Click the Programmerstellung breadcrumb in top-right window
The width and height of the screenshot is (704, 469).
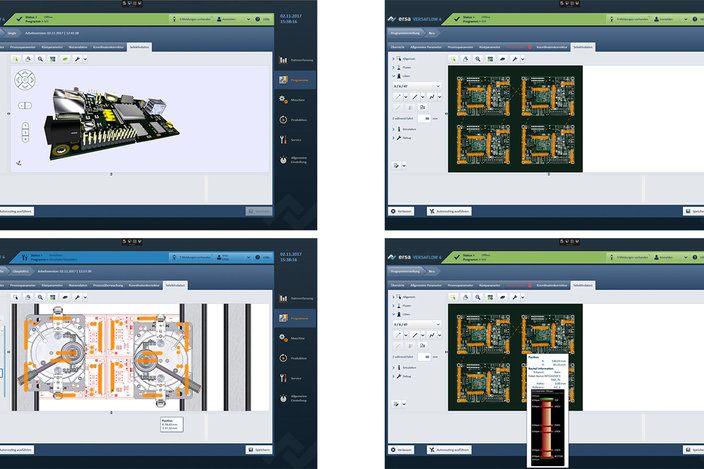point(405,33)
